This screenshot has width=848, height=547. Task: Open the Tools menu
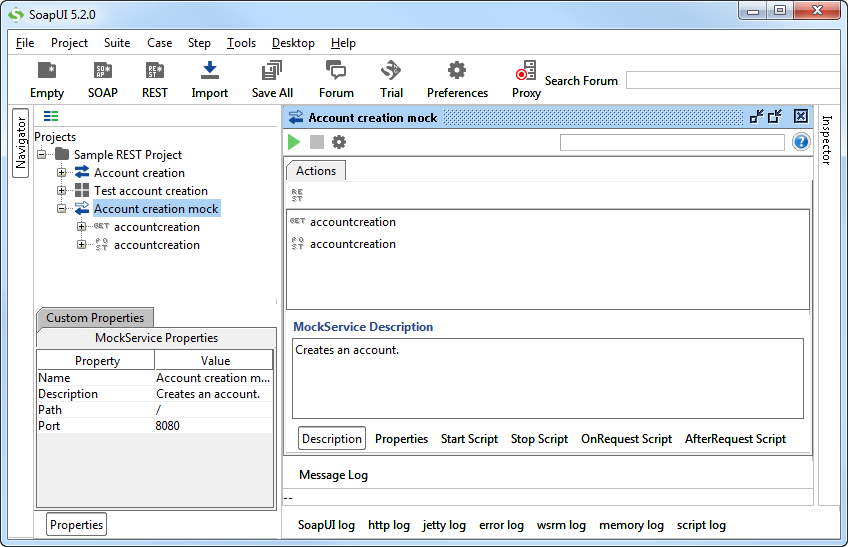click(241, 43)
